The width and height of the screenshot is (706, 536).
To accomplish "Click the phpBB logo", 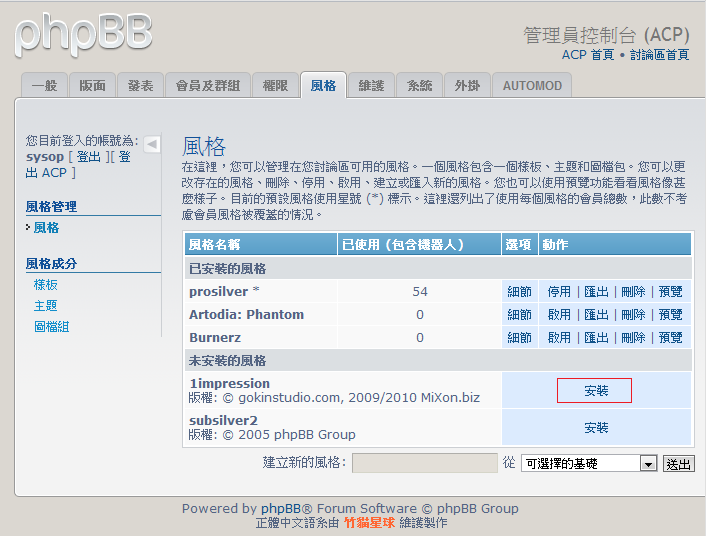I will tap(83, 33).
